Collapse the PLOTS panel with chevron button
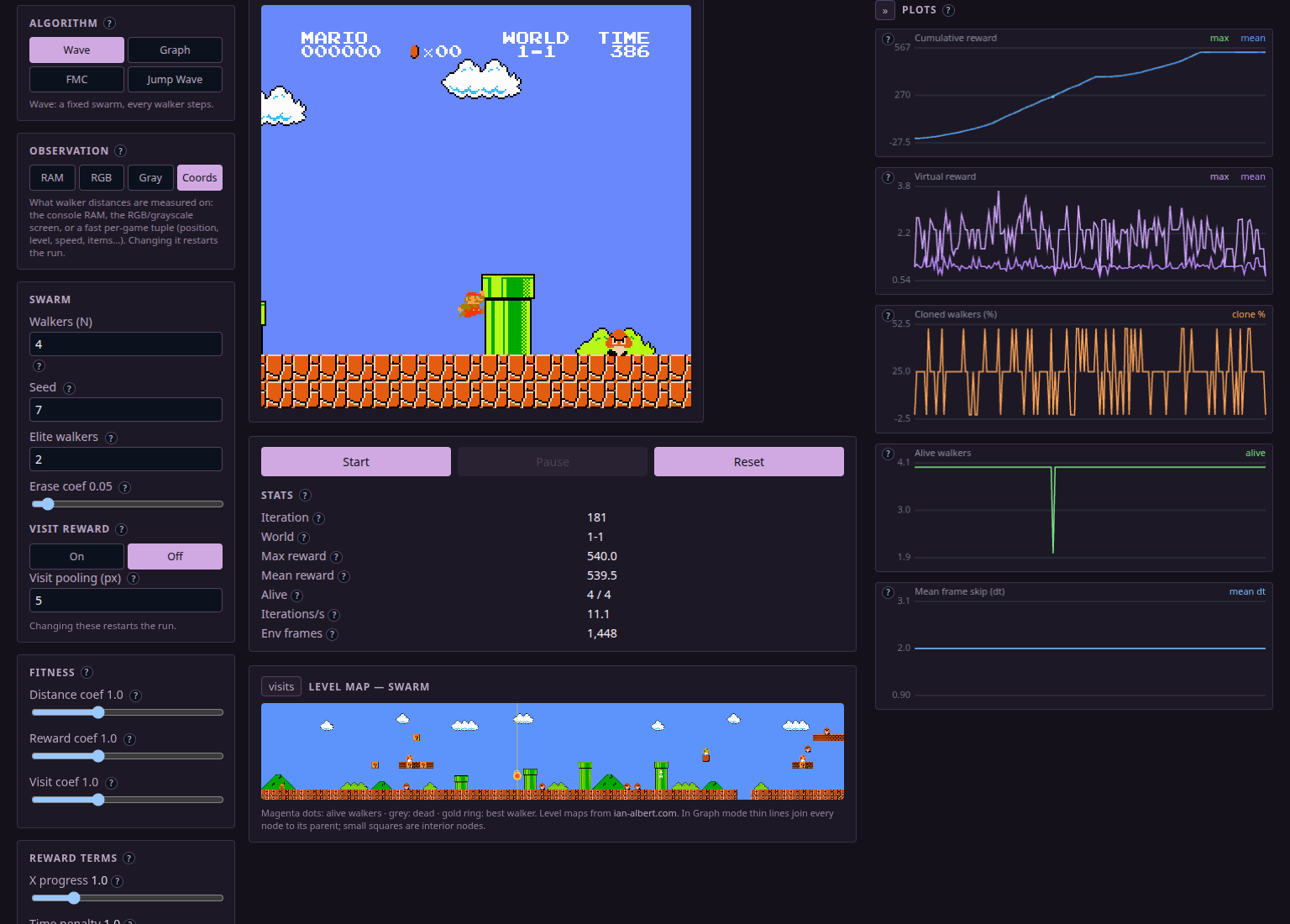 885,11
